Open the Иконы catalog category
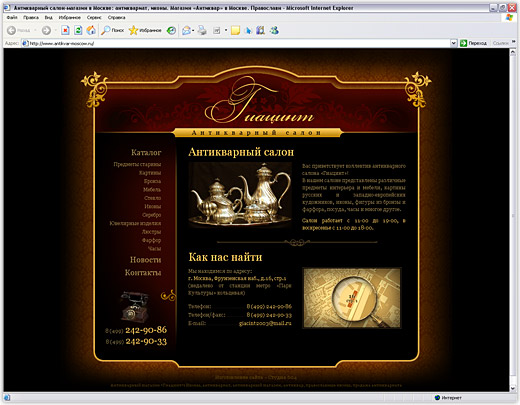Image resolution: width=520 pixels, height=405 pixels. click(153, 206)
